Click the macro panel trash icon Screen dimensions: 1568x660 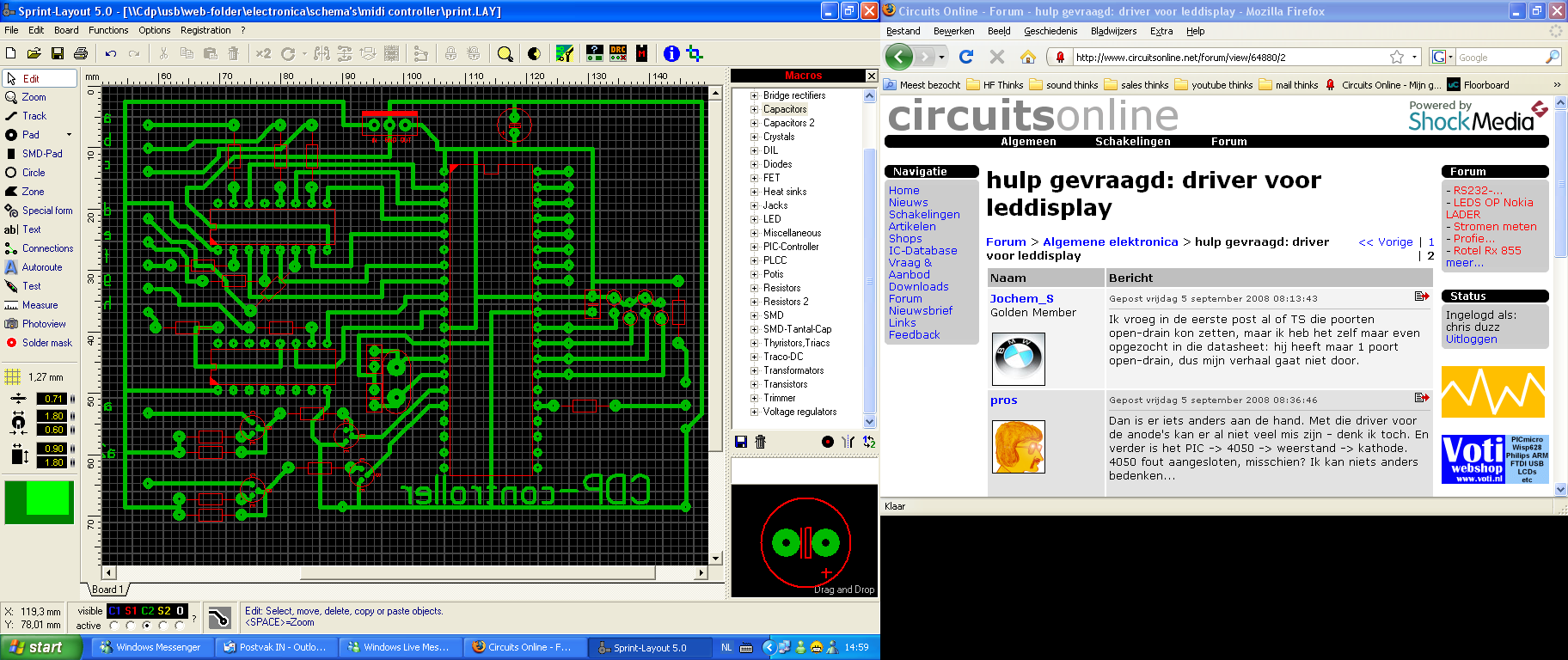[x=760, y=442]
